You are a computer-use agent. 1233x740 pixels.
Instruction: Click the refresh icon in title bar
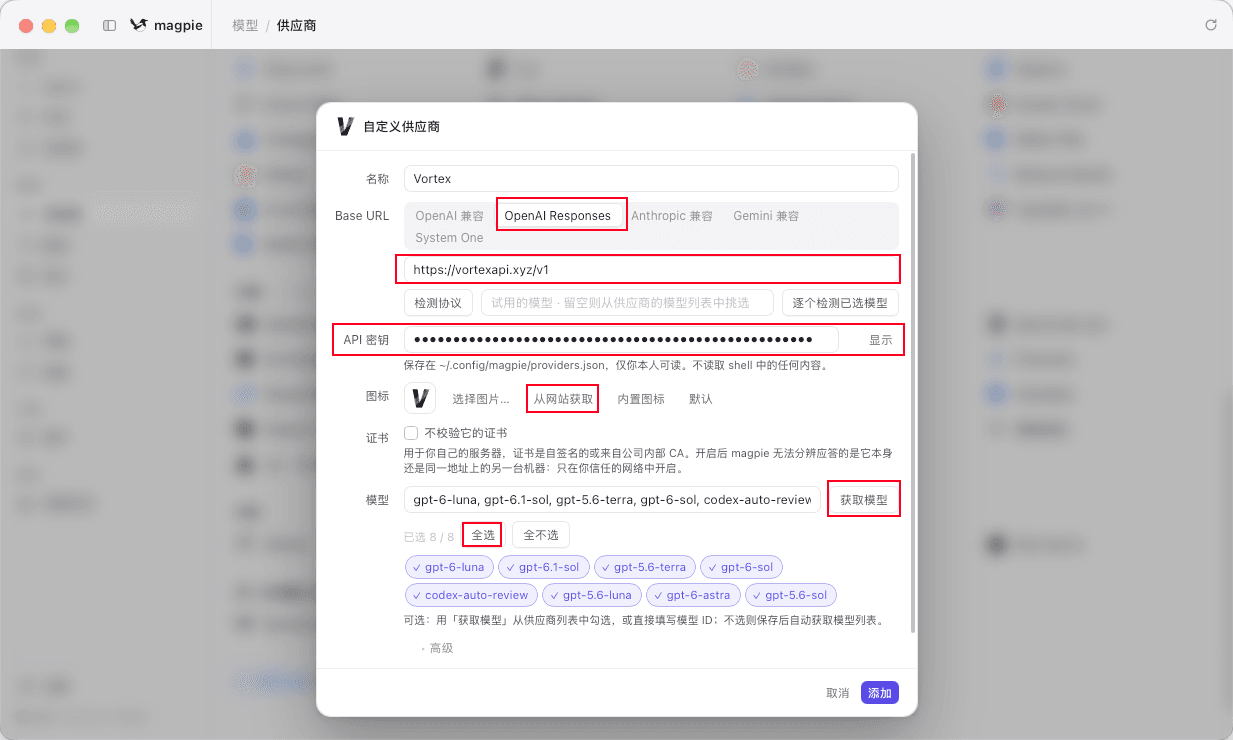(1211, 25)
